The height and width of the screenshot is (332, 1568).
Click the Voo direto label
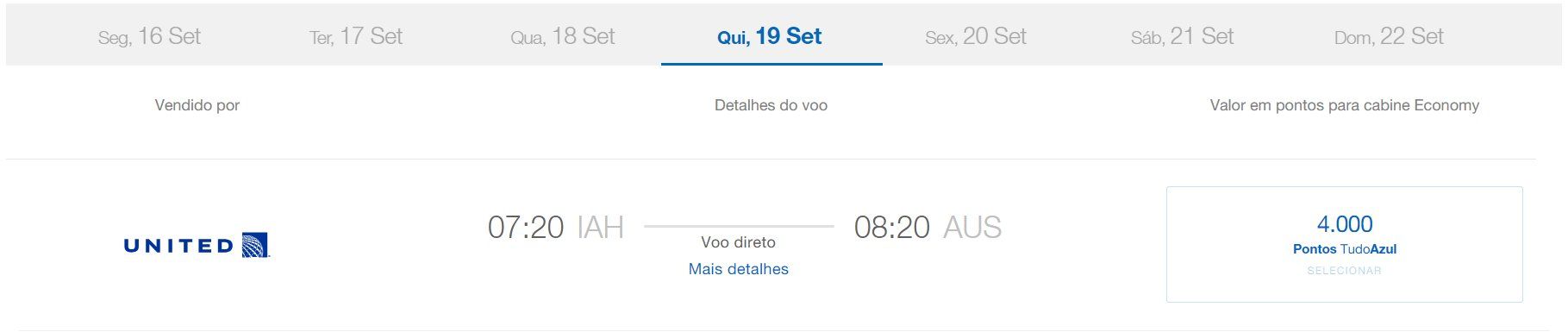(x=739, y=242)
